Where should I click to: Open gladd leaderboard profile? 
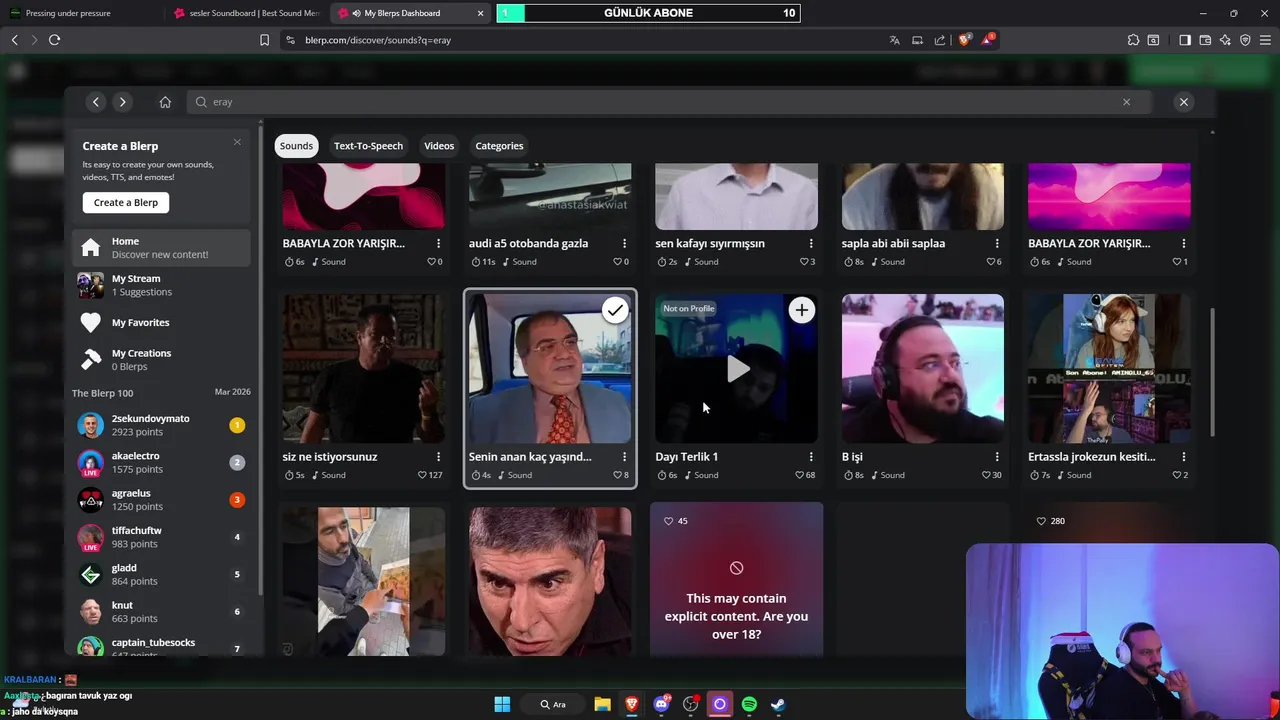click(x=161, y=574)
